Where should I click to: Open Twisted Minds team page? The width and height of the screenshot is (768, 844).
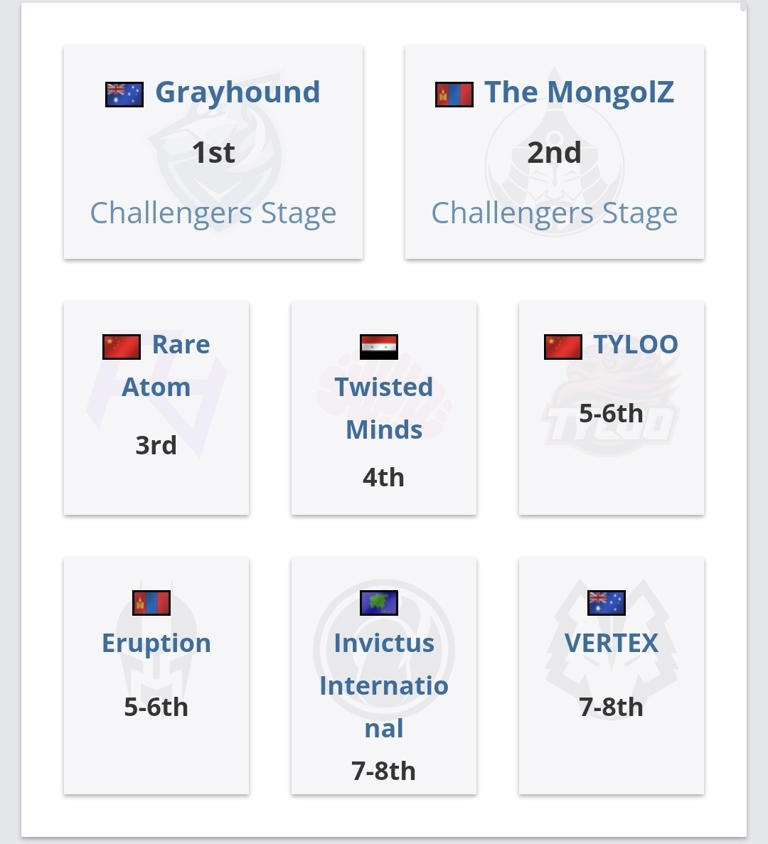point(384,408)
